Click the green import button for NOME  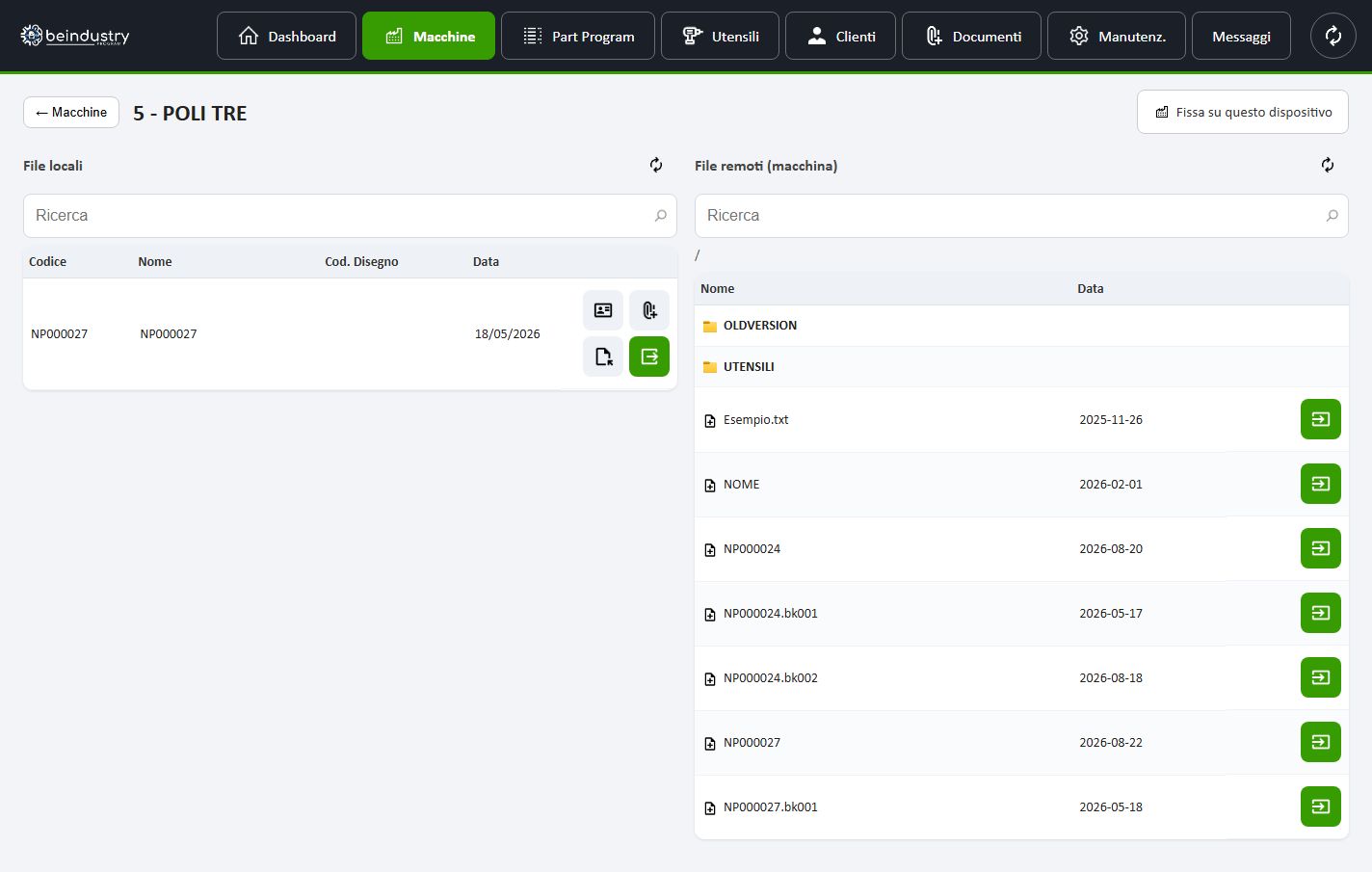tap(1321, 484)
